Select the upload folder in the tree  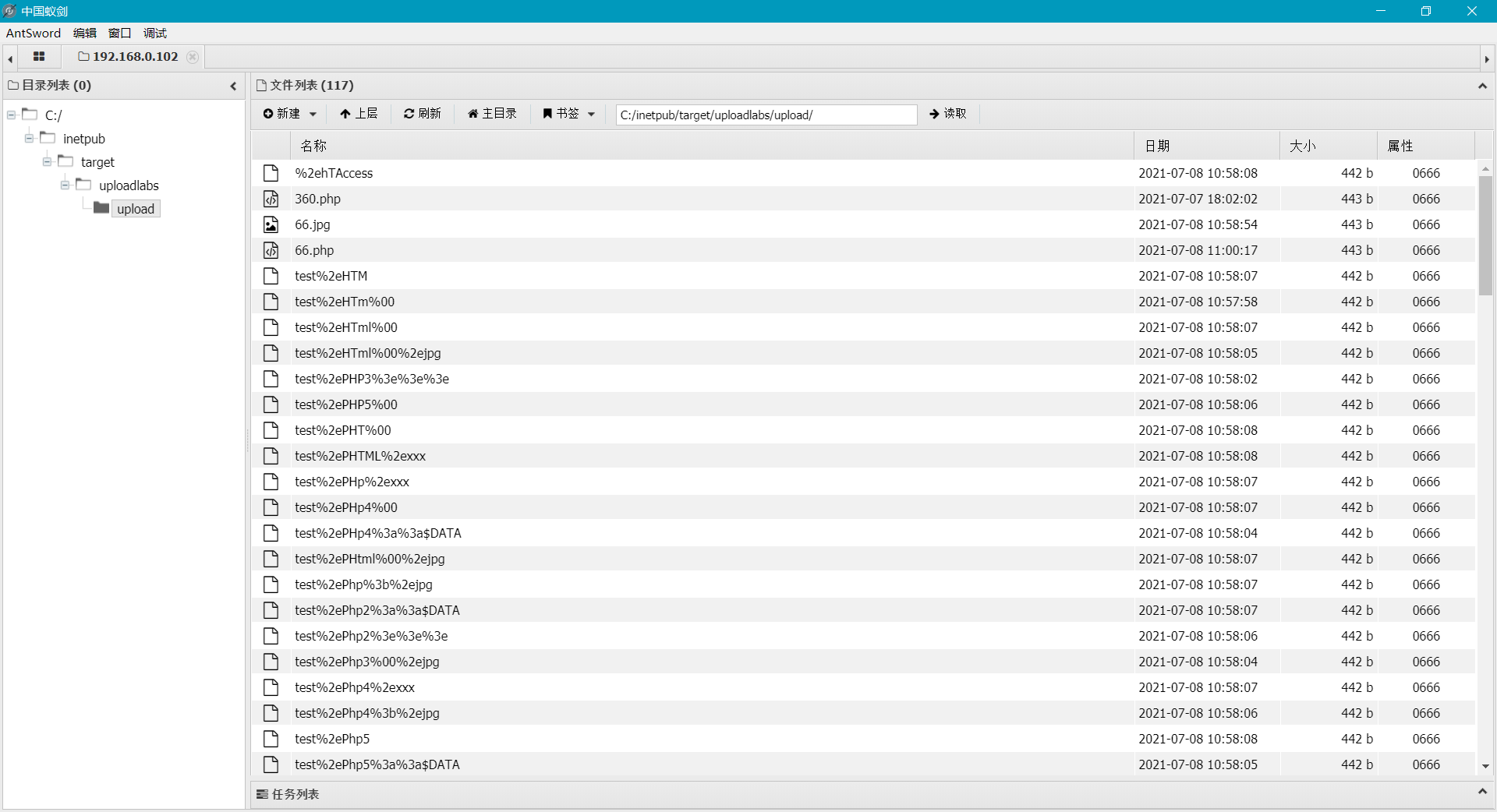[x=135, y=209]
